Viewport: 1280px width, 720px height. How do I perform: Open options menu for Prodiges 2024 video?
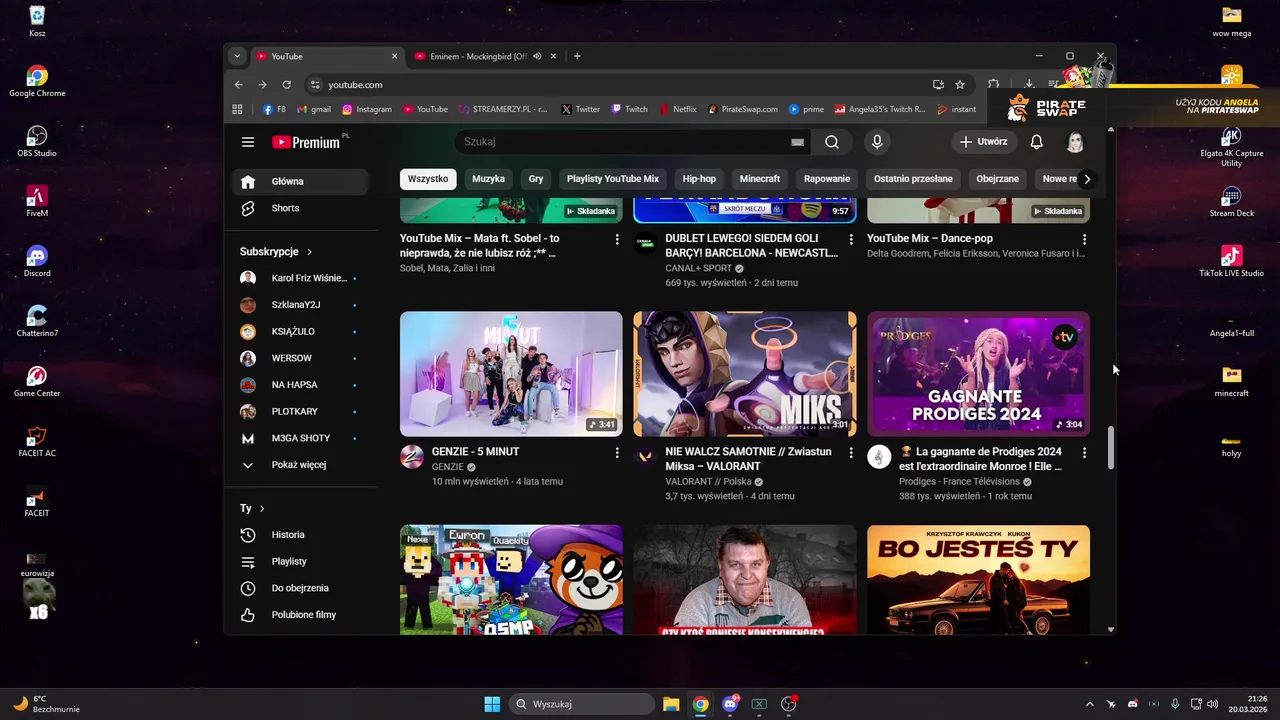[1084, 453]
